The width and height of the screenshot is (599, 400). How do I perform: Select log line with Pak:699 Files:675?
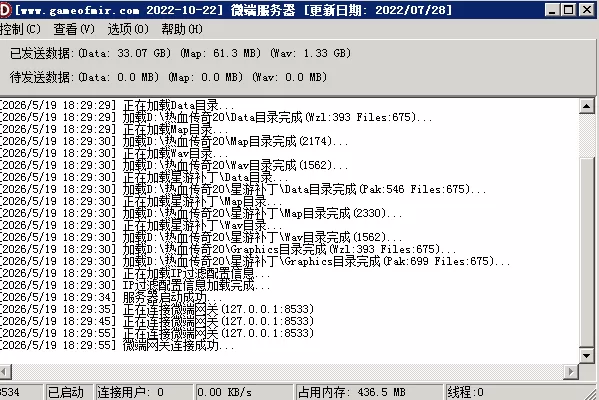tap(255, 261)
